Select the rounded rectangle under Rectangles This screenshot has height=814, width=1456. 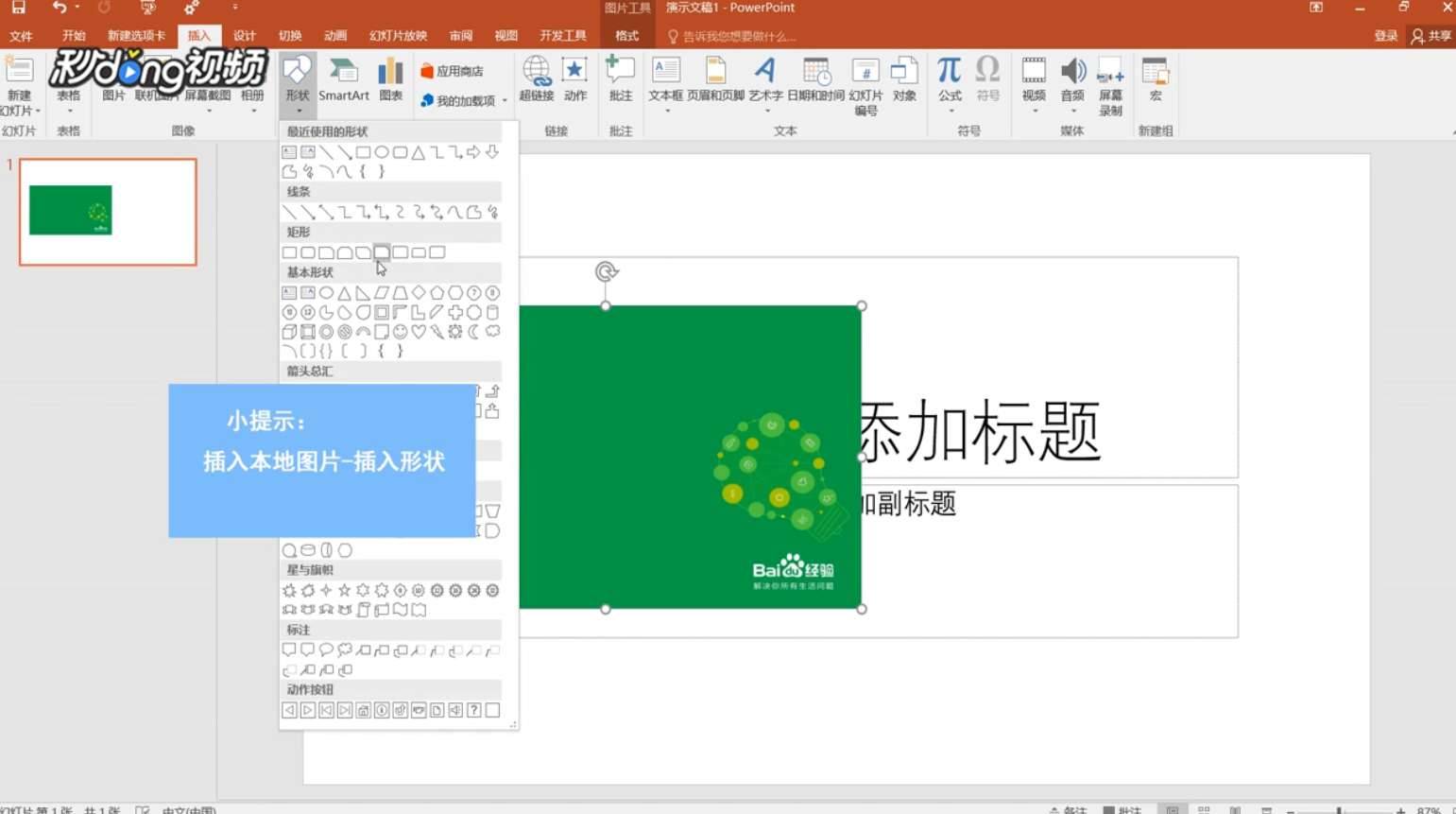[308, 252]
